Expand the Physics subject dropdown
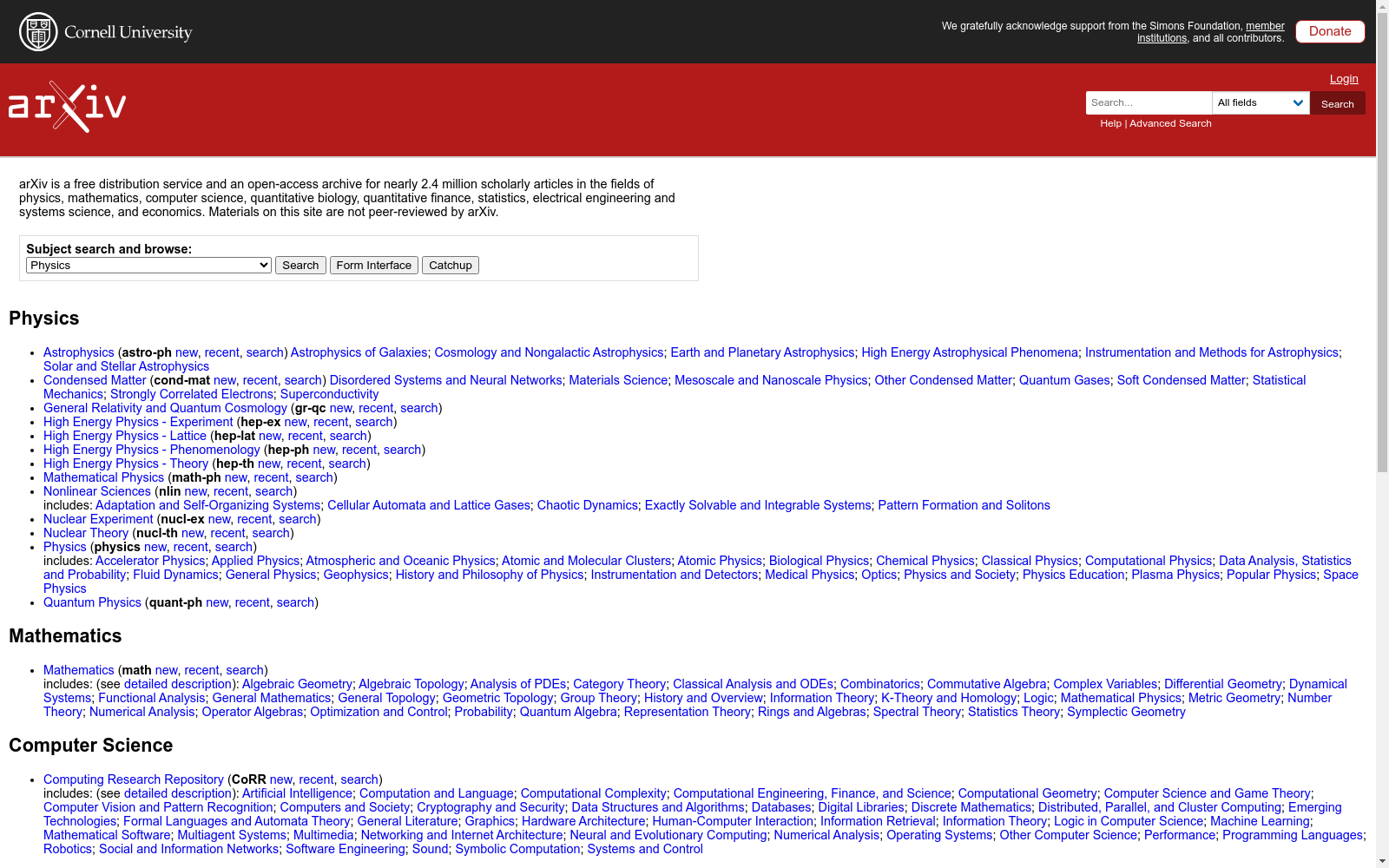This screenshot has width=1389, height=868. (x=148, y=266)
